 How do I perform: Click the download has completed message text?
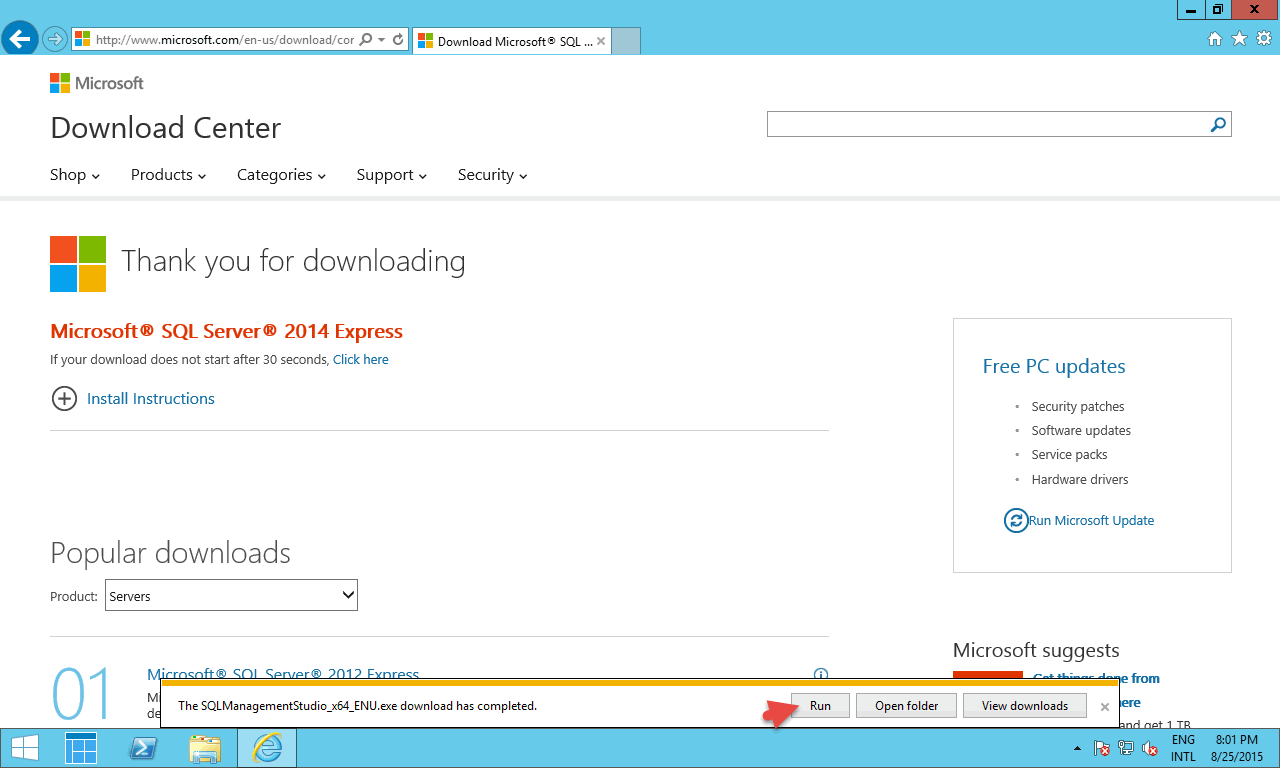point(357,706)
